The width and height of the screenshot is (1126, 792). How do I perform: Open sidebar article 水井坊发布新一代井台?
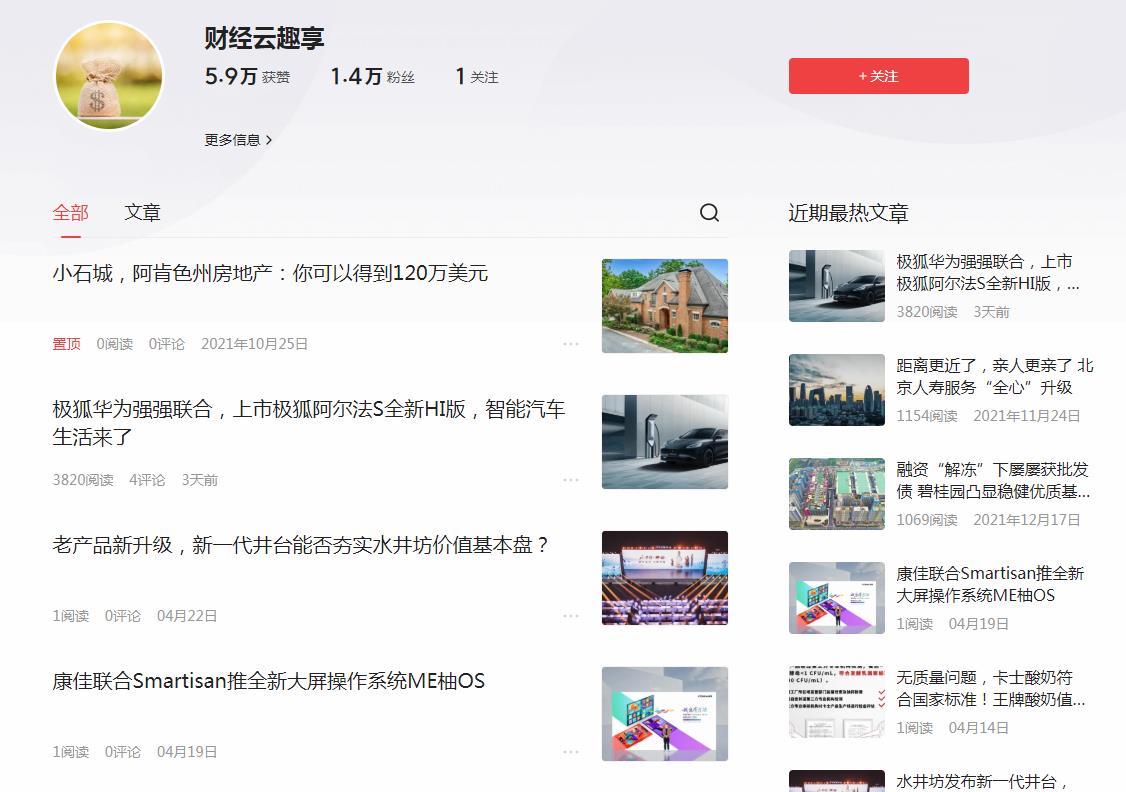[x=982, y=782]
